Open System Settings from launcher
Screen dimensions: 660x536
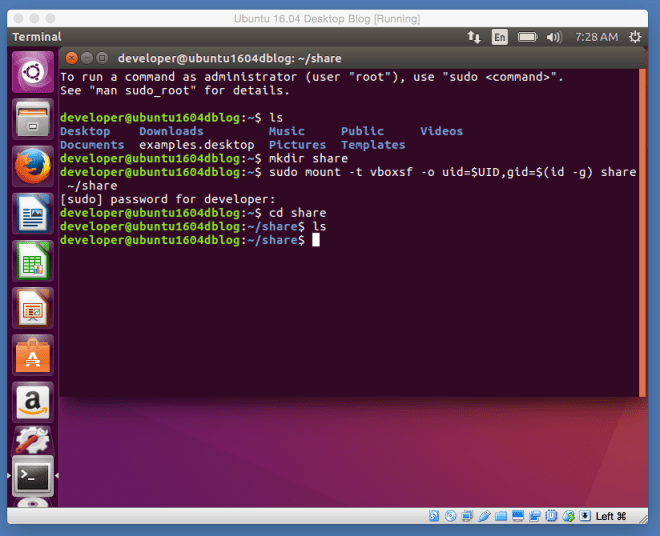(x=32, y=443)
